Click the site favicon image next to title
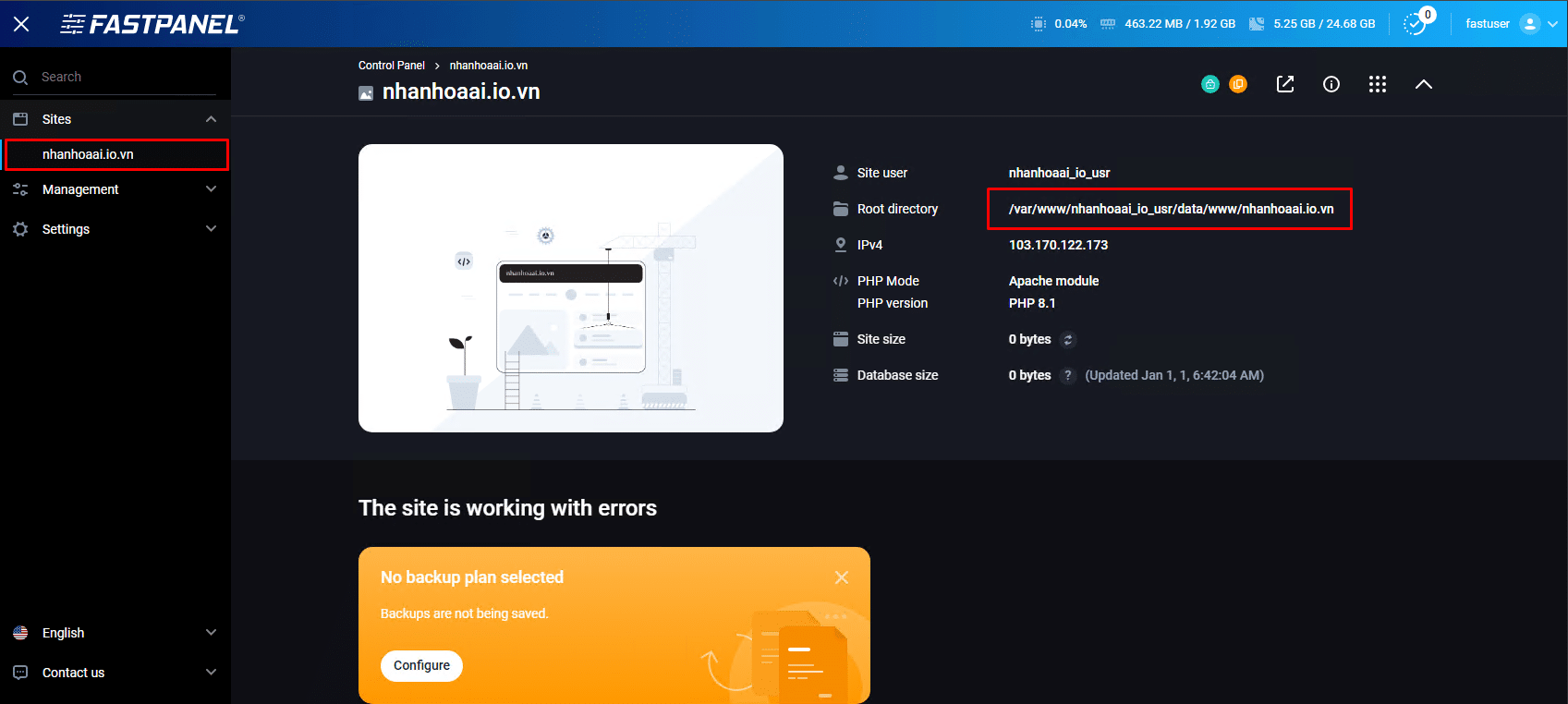The height and width of the screenshot is (704, 1568). pos(366,93)
